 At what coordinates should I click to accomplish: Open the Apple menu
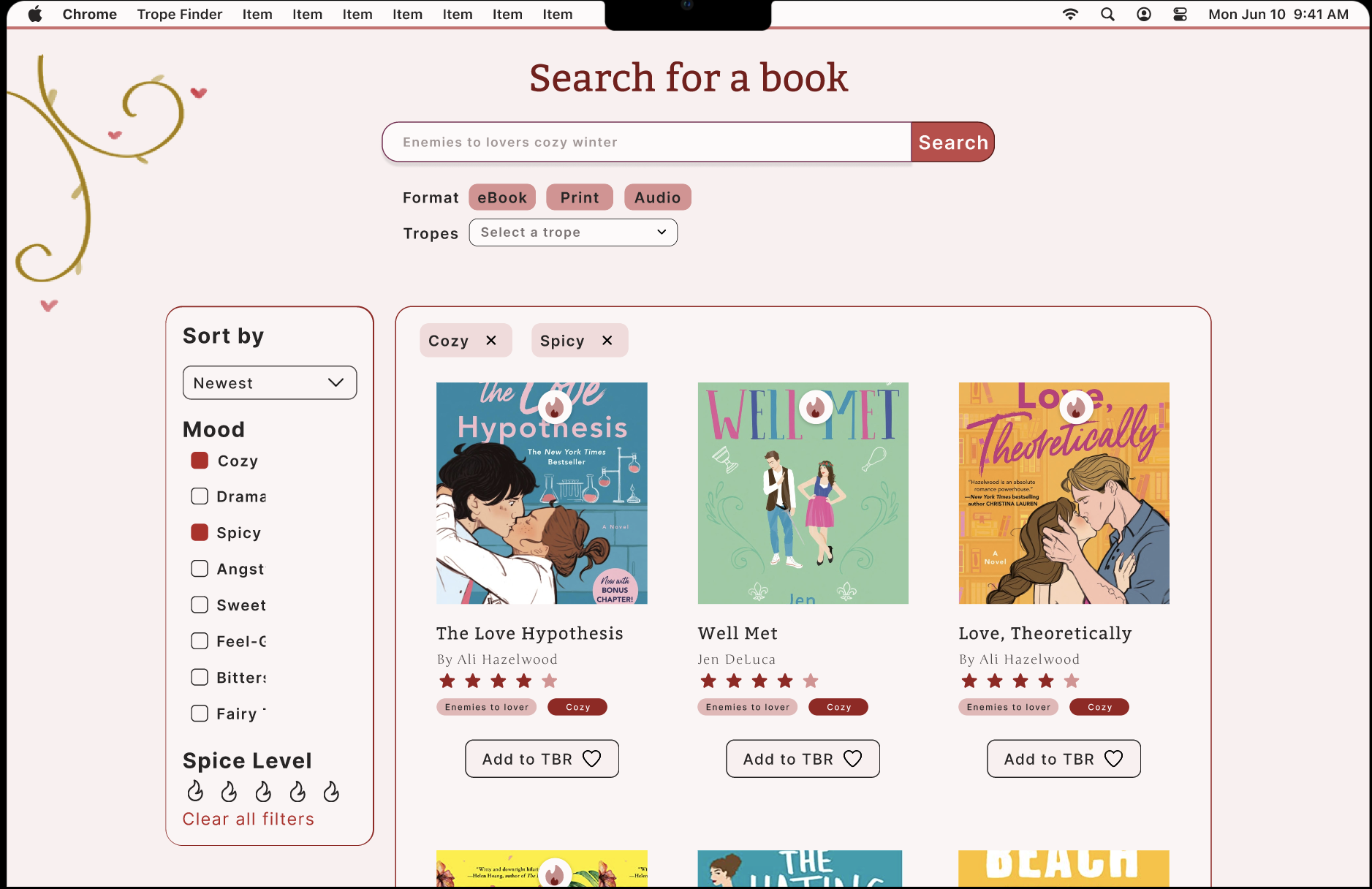click(x=35, y=14)
